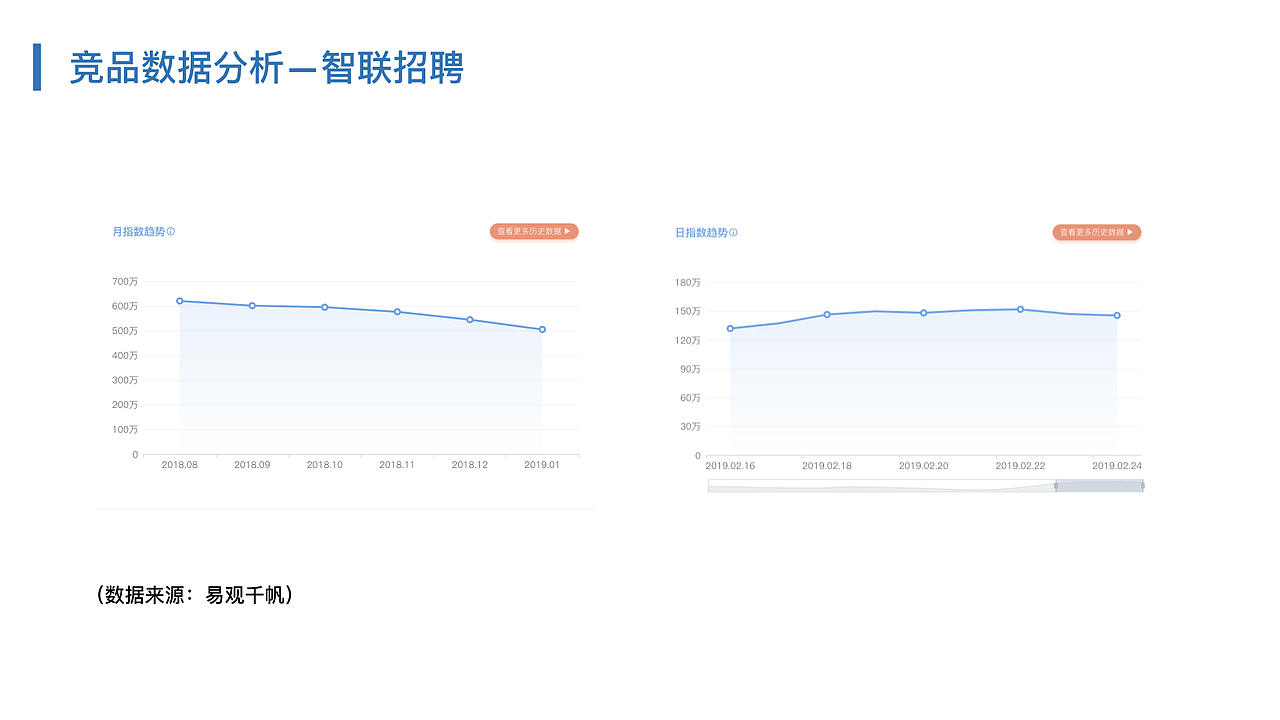
Task: Click the 150万 y-axis label
Action: [x=688, y=312]
